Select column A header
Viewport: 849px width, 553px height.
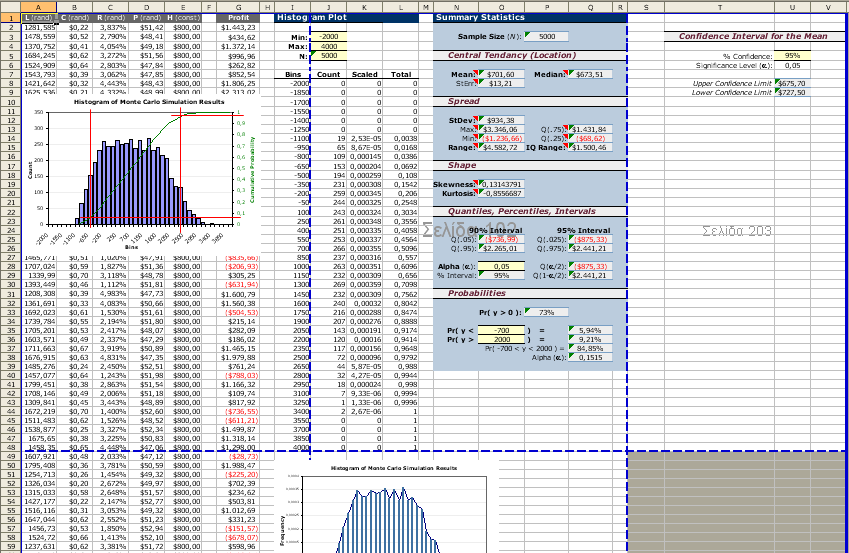[x=38, y=8]
